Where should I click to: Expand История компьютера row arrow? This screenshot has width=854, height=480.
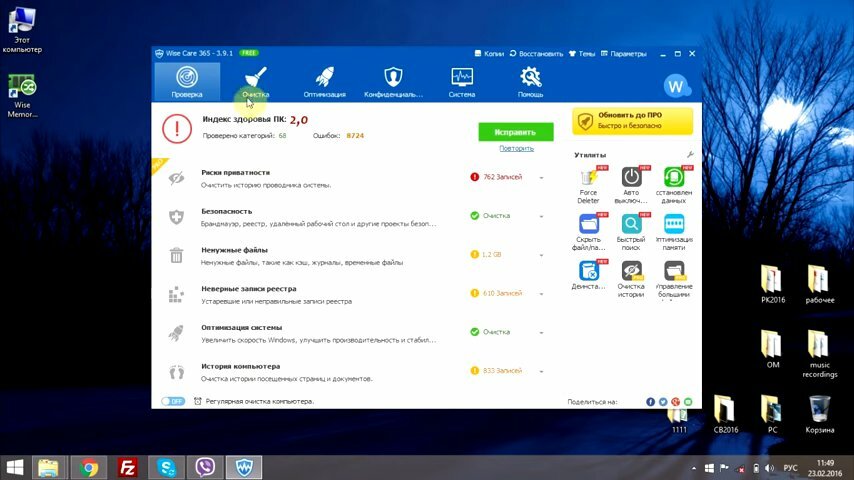coord(541,372)
